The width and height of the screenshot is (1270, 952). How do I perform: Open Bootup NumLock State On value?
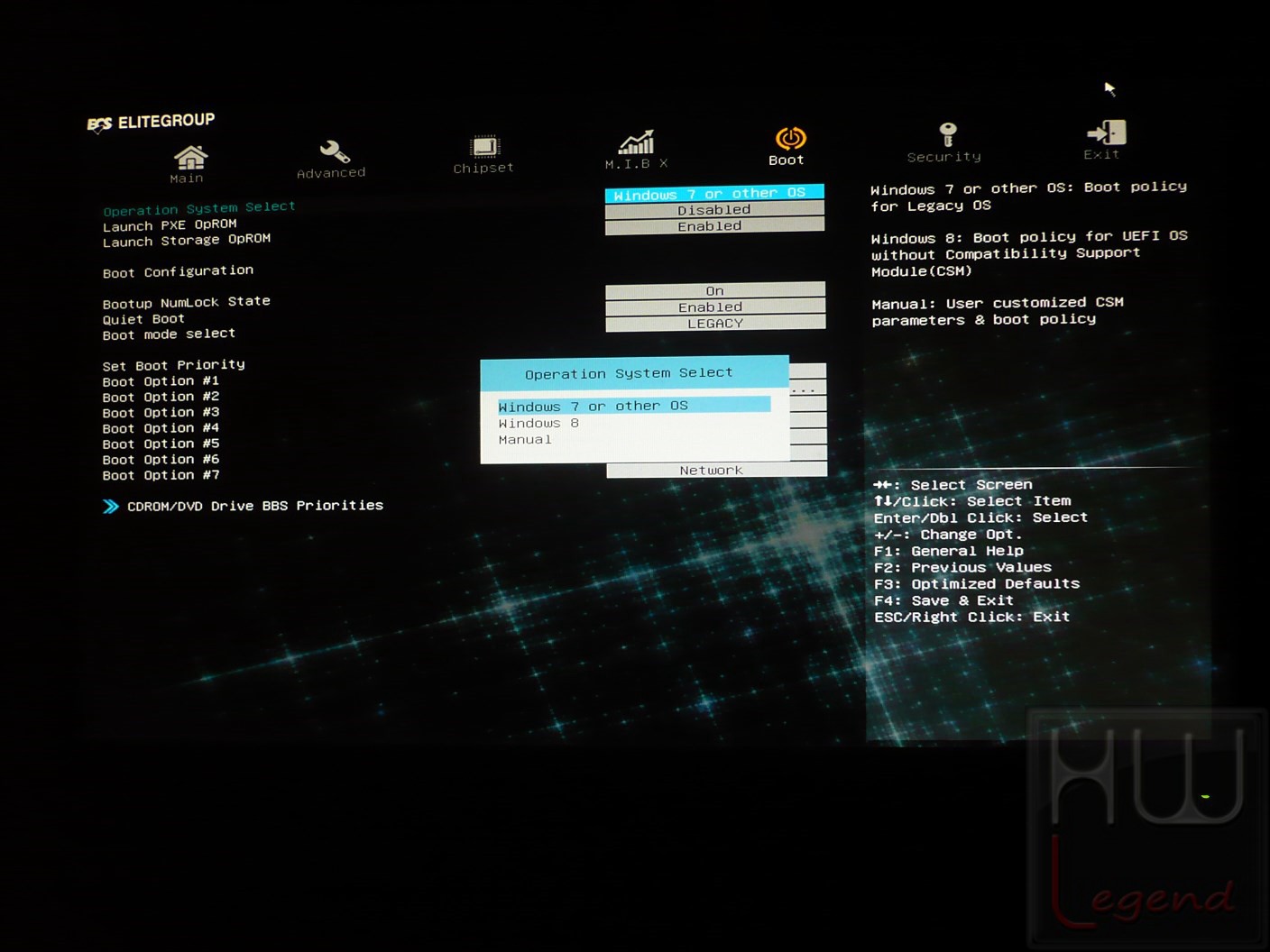pos(715,290)
